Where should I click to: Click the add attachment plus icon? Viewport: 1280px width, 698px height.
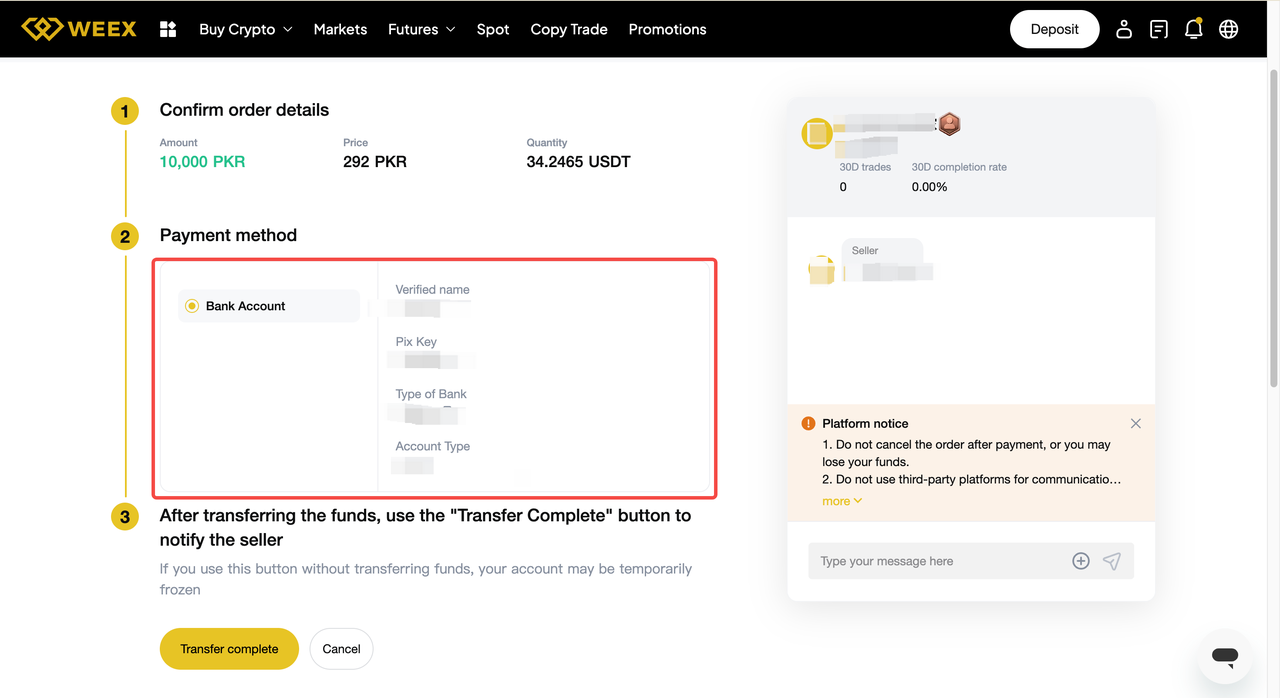[x=1081, y=561]
